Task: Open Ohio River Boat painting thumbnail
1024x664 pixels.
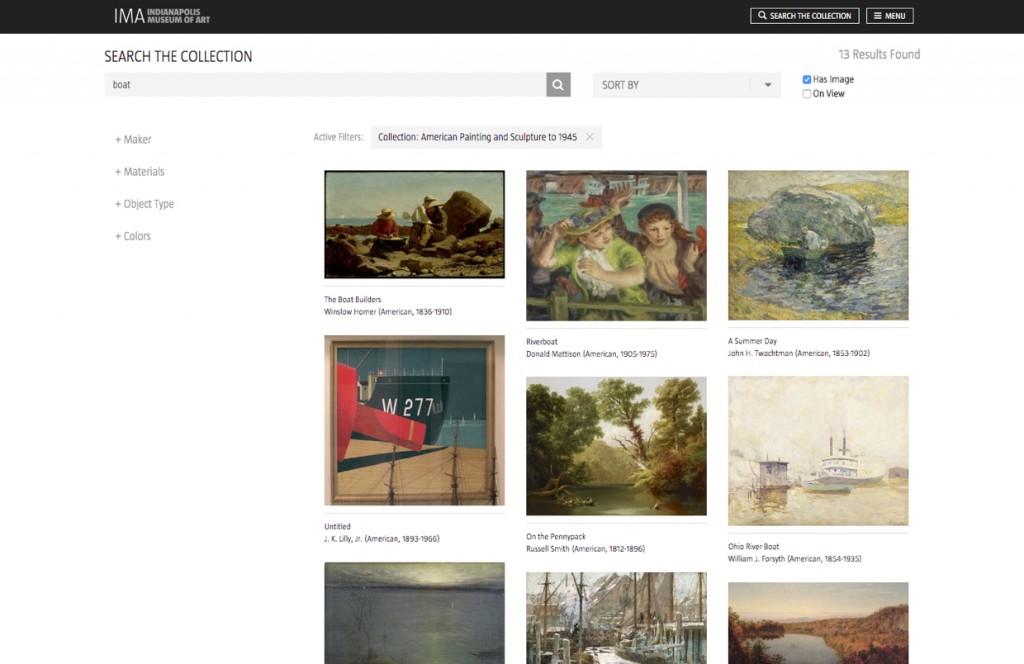Action: [818, 451]
